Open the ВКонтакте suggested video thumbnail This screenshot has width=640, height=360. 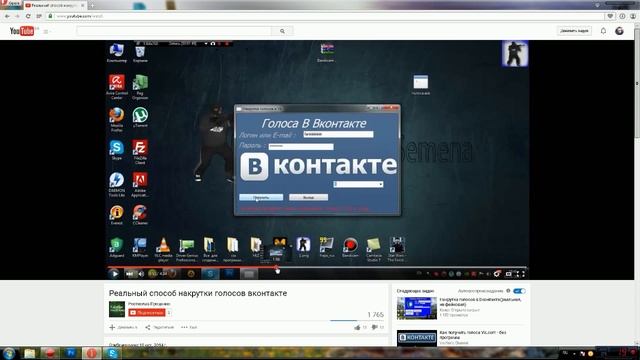[417, 338]
